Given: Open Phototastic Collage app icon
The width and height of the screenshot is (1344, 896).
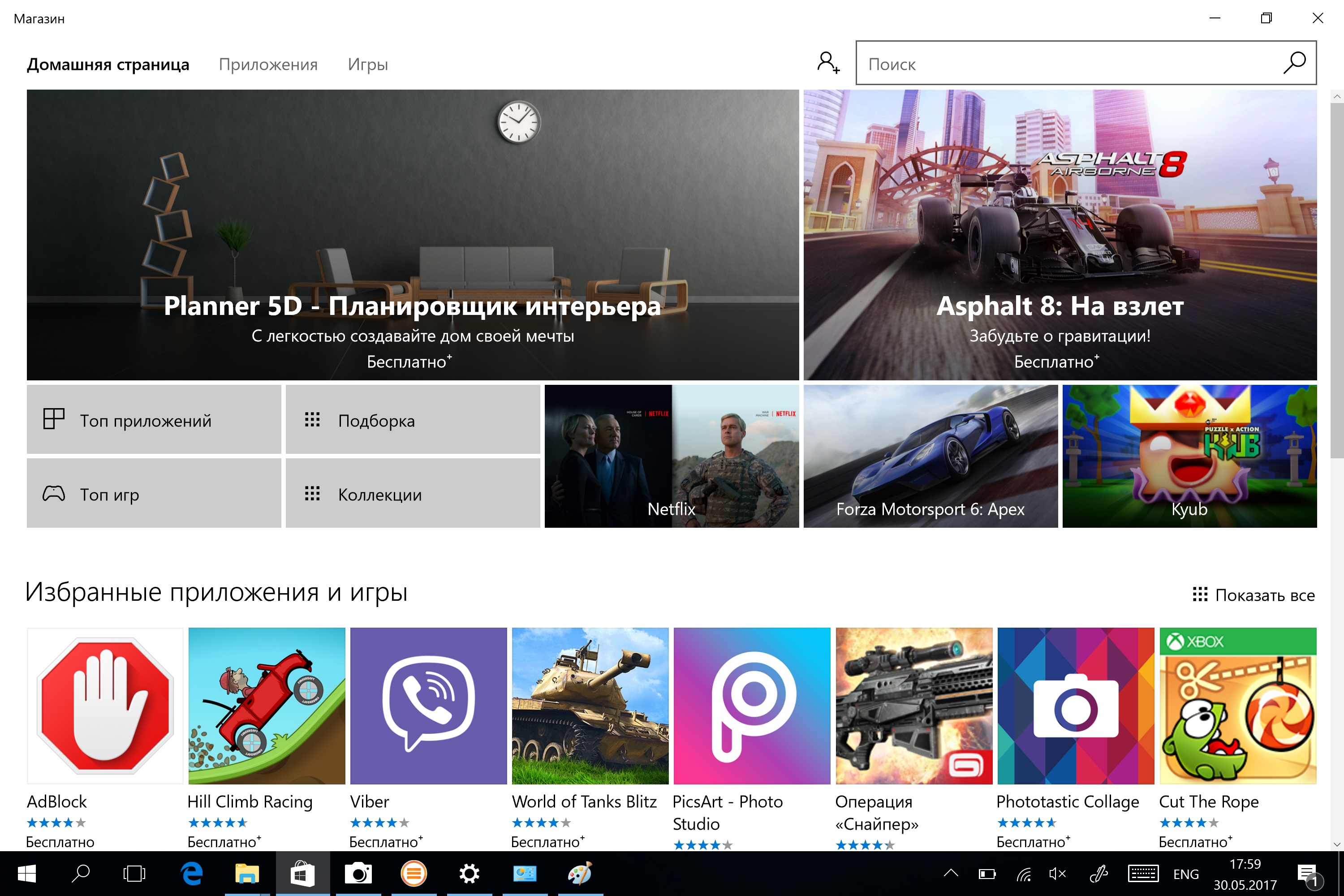Looking at the screenshot, I should (1076, 706).
